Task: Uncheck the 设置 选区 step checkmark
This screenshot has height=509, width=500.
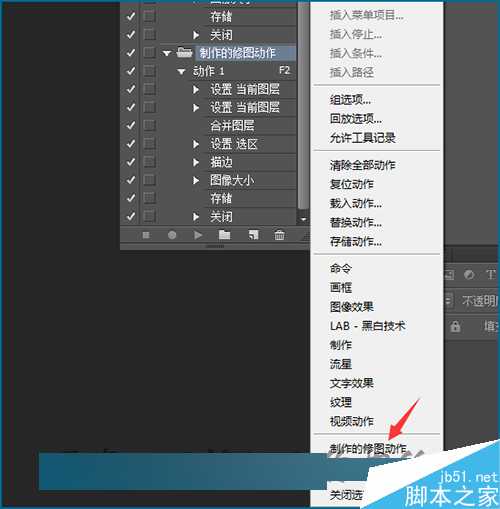Action: pyautogui.click(x=131, y=144)
